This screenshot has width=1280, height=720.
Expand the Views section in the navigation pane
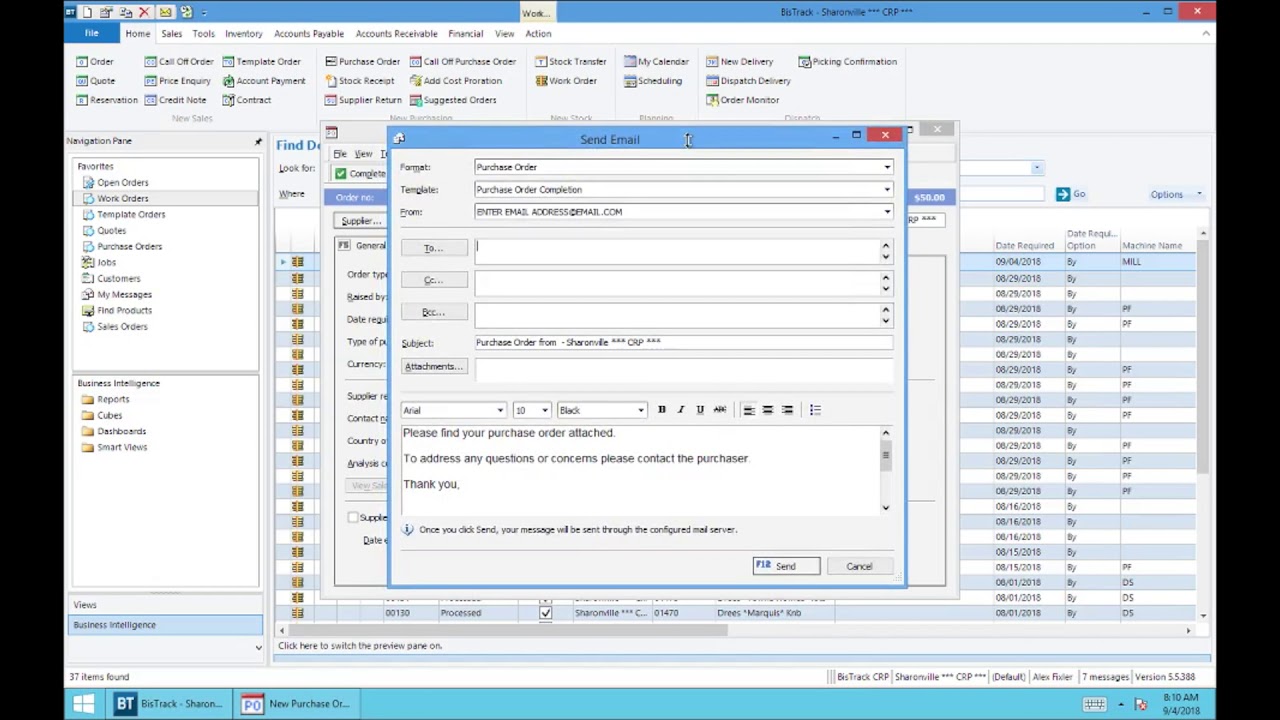click(x=166, y=605)
